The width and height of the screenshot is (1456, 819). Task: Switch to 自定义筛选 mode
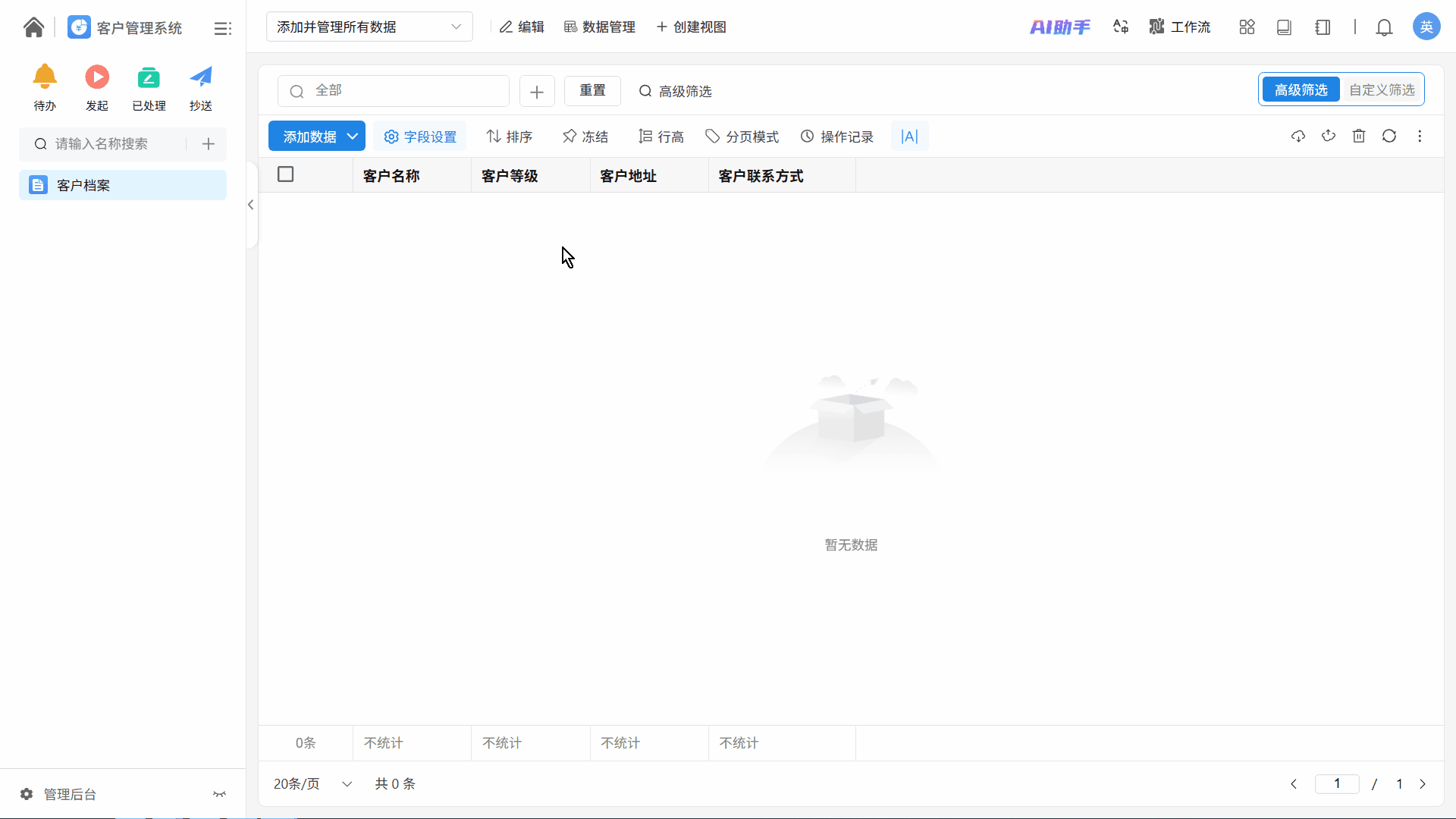1382,90
